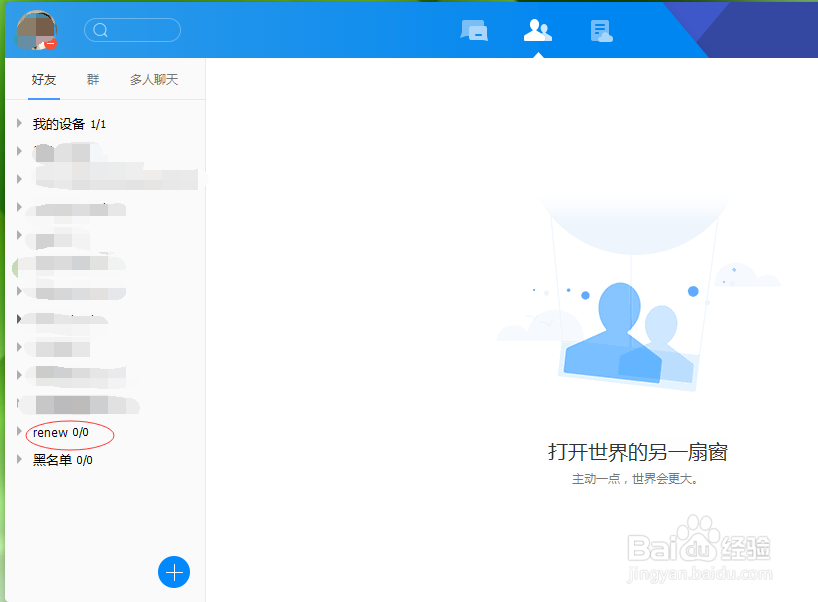Open the Qzone feeds icon in top bar

600,30
